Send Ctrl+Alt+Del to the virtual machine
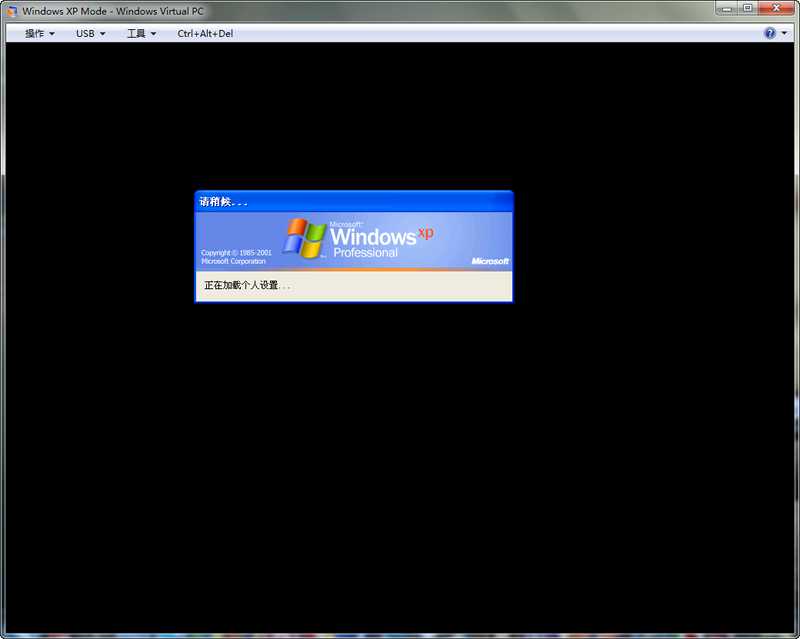The image size is (800, 639). point(205,34)
